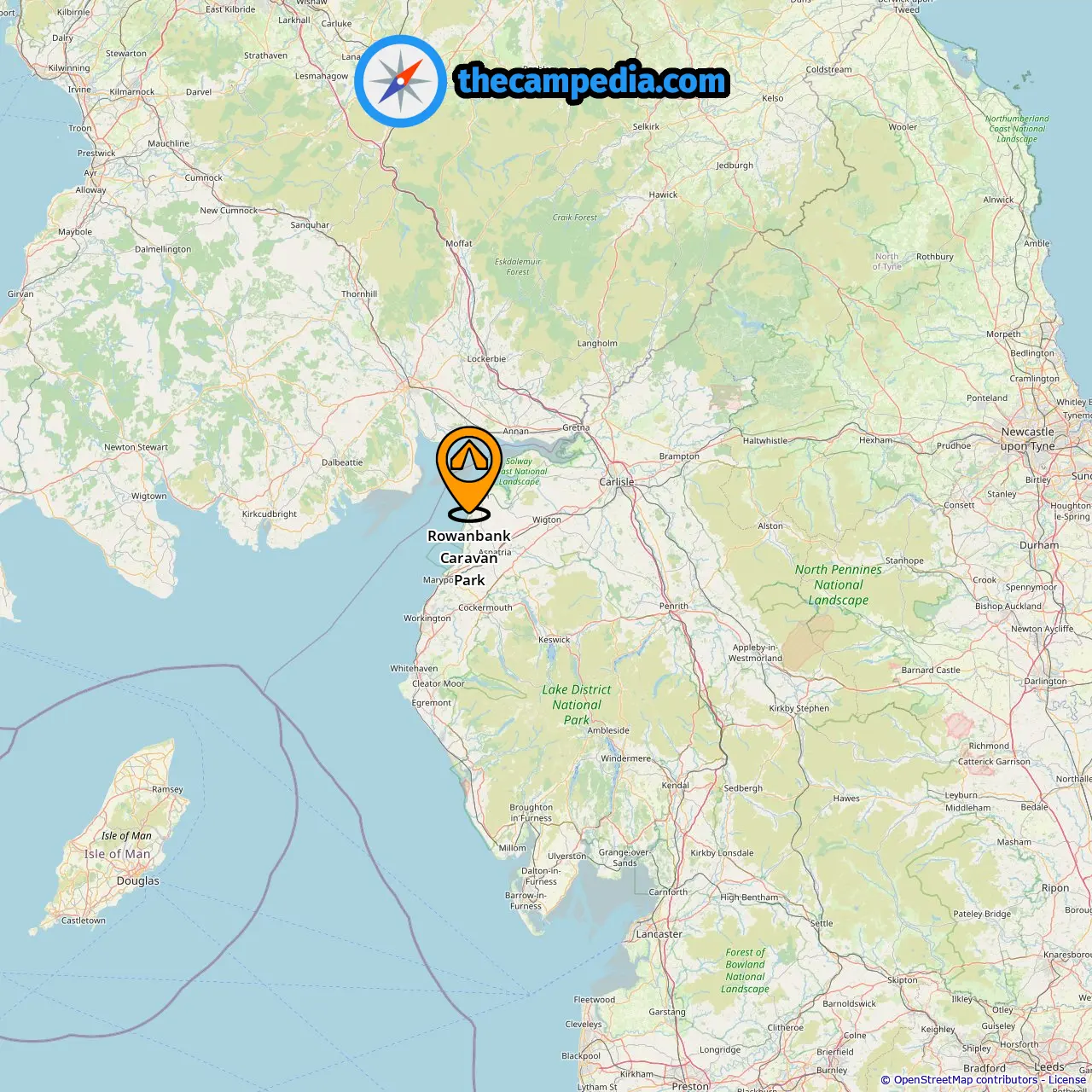
Task: Click the Durham city label
Action: tap(1039, 545)
